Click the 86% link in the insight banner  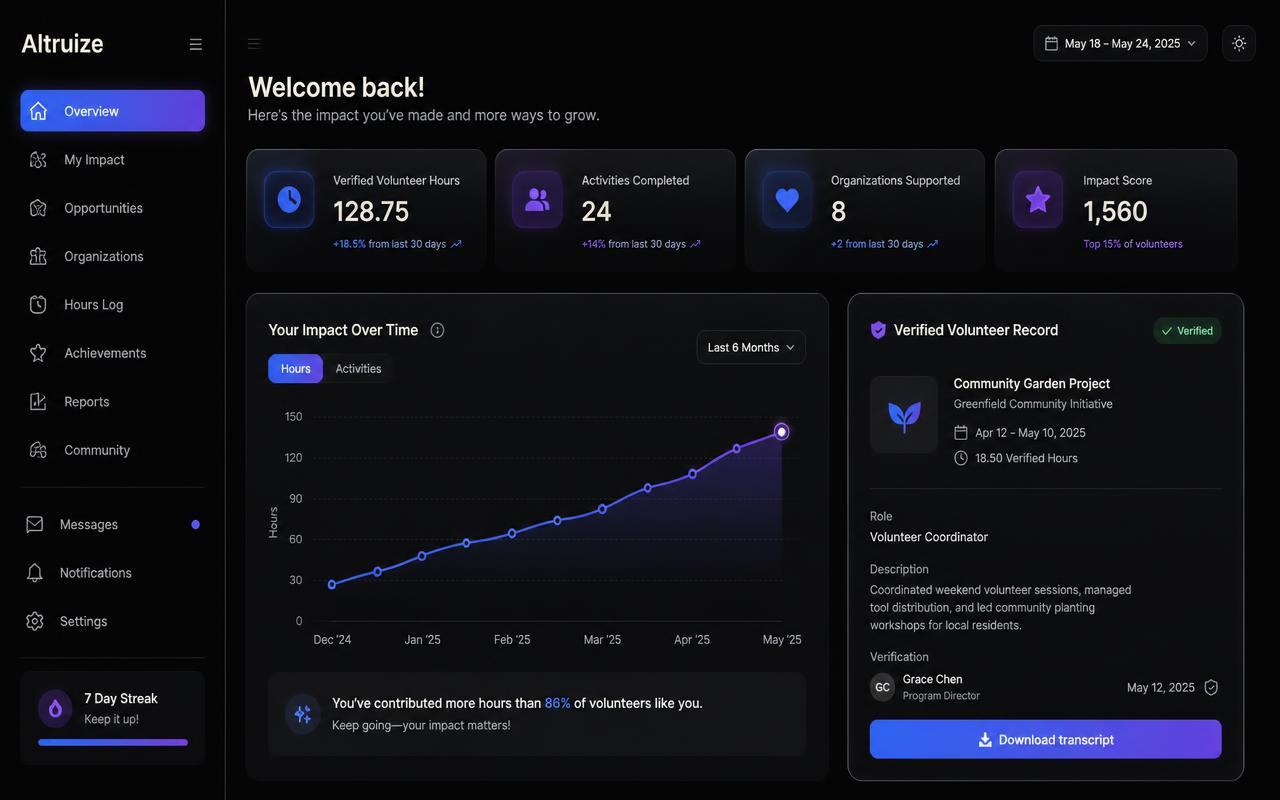point(557,703)
